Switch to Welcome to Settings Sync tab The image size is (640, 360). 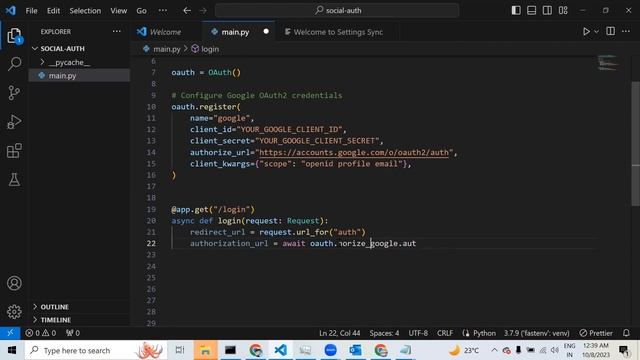[338, 32]
